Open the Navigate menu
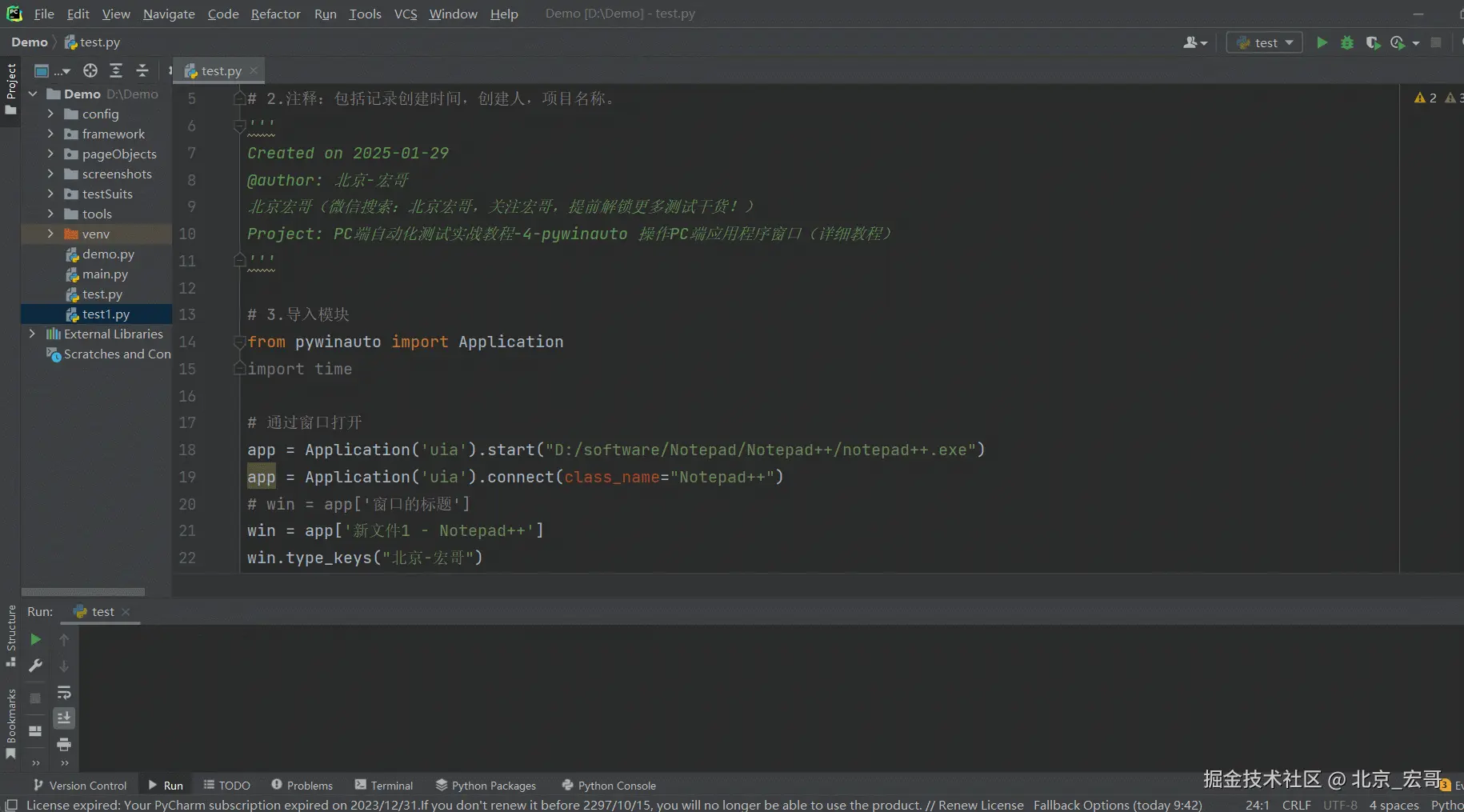 169,14
